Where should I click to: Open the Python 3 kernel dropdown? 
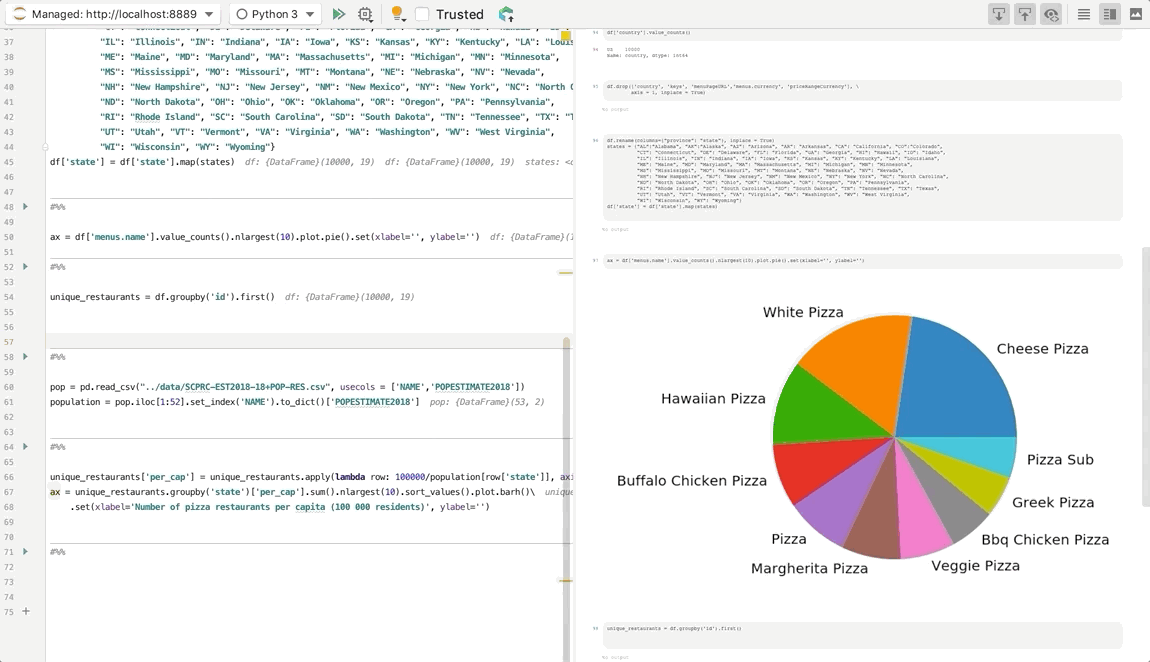(x=275, y=14)
